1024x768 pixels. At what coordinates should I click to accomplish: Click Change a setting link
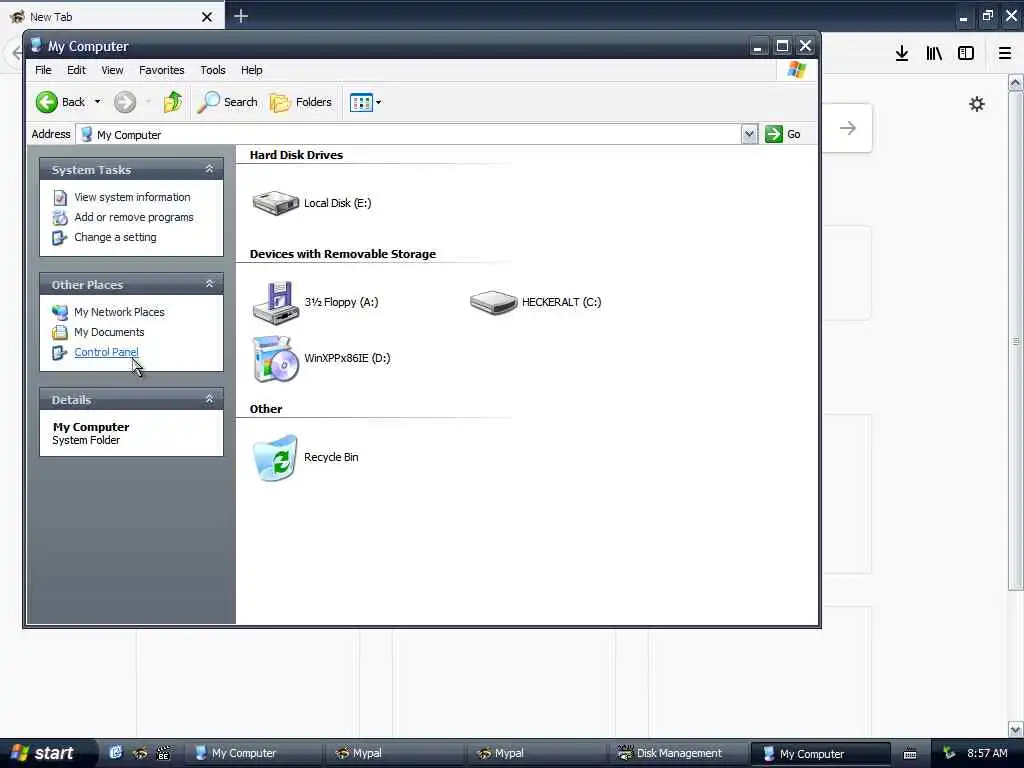[x=116, y=237]
